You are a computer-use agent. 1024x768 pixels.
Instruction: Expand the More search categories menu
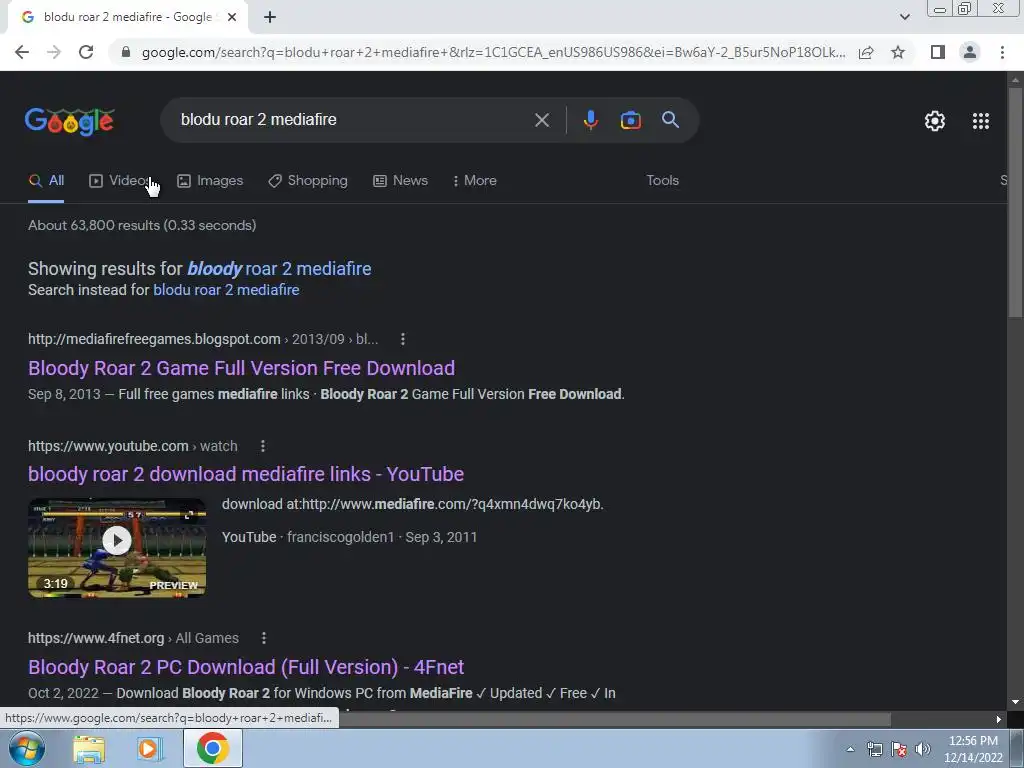point(475,181)
